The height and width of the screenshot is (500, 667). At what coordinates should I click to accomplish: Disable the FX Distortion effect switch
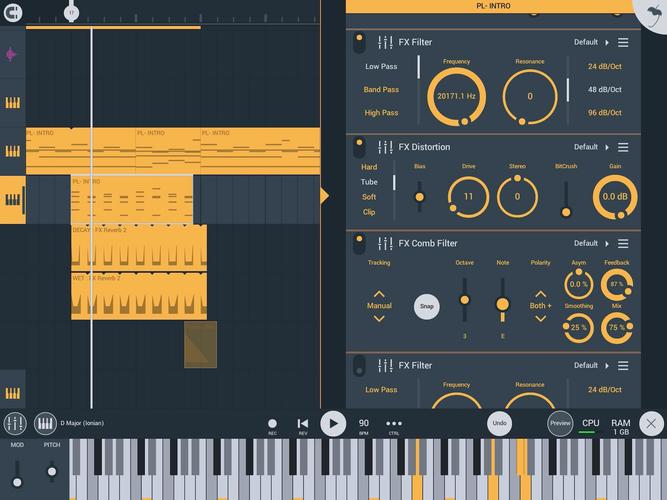coord(359,147)
